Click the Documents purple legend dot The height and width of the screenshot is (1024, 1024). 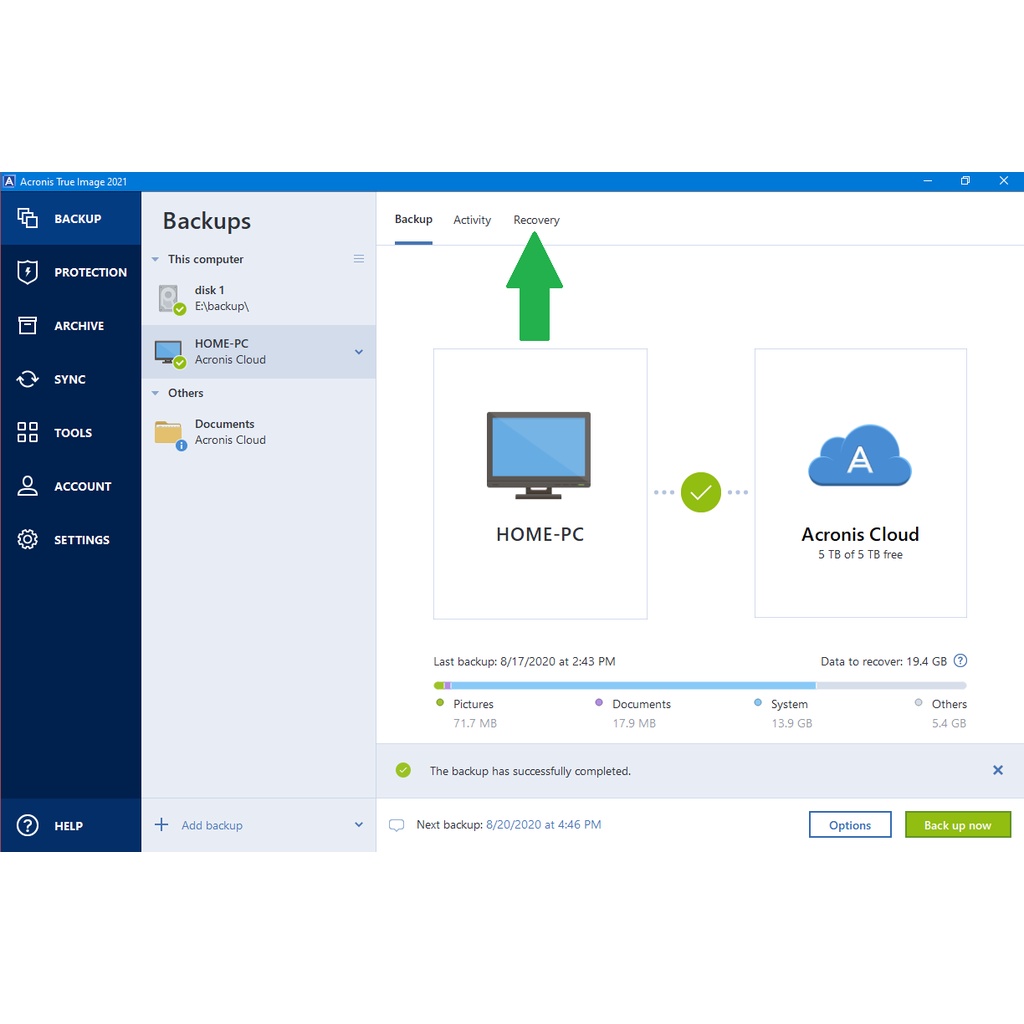[x=599, y=703]
